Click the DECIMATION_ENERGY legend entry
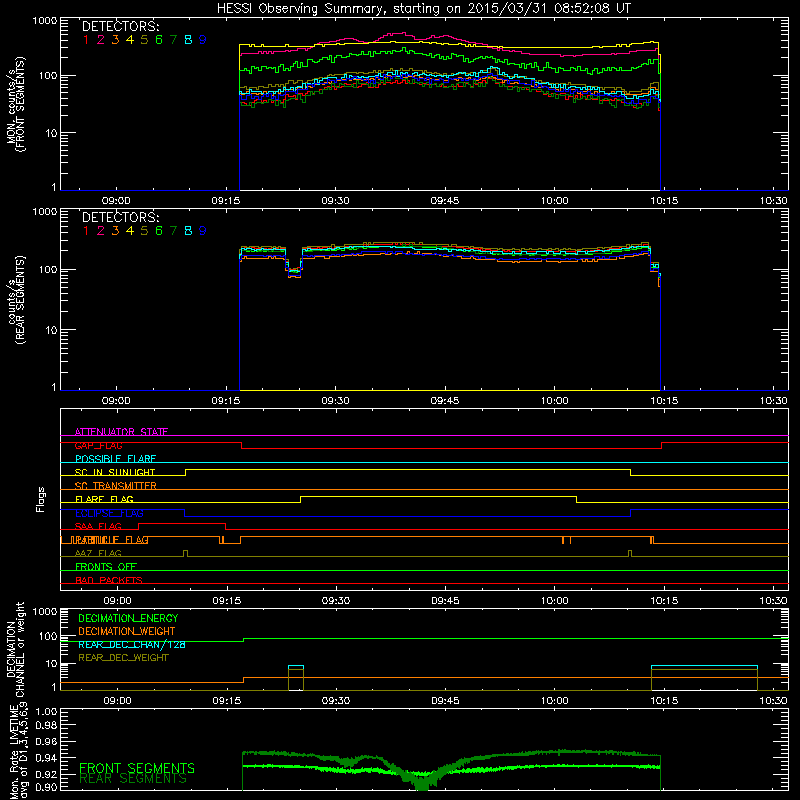The width and height of the screenshot is (800, 800). 128,618
